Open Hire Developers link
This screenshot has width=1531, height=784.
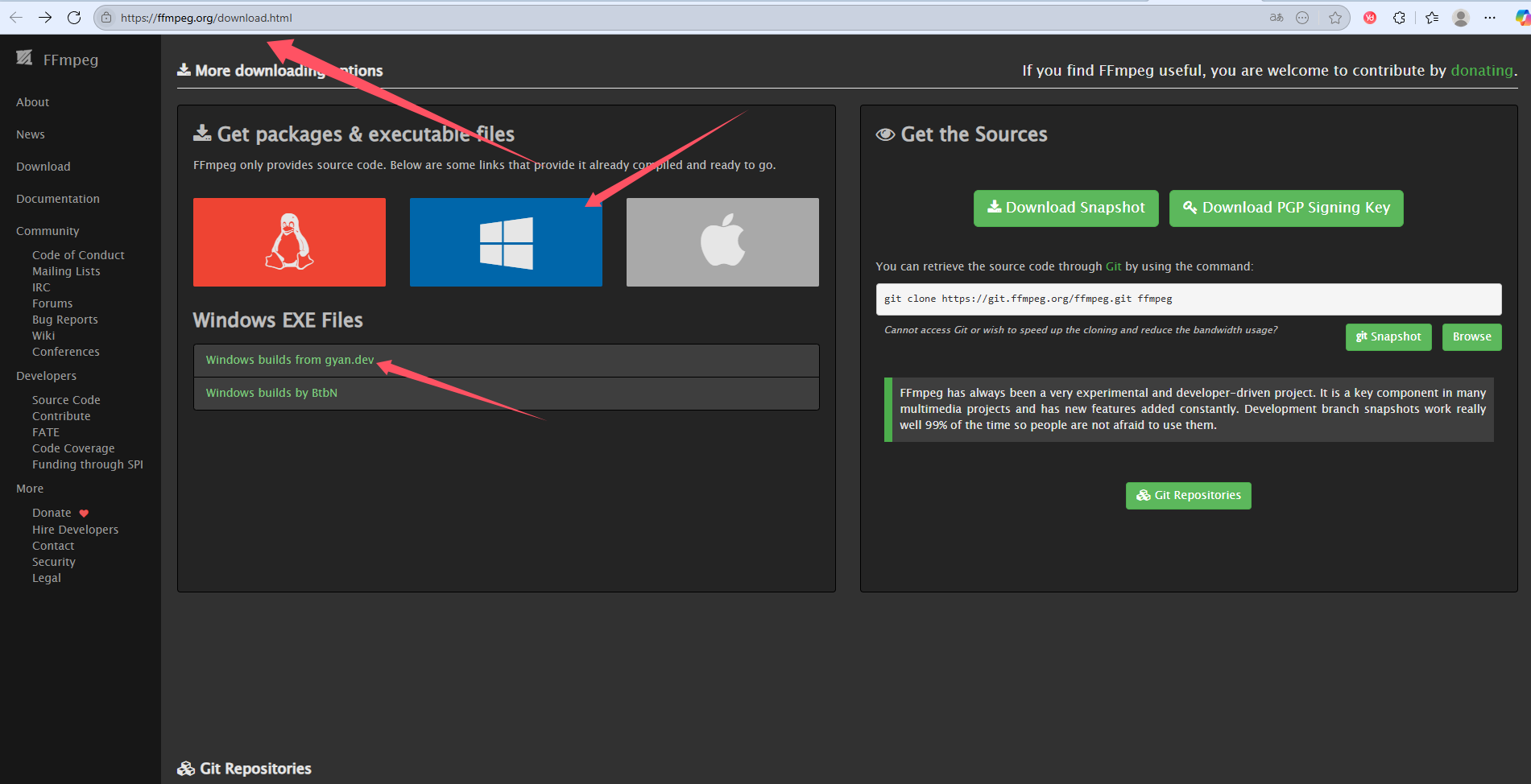(75, 530)
